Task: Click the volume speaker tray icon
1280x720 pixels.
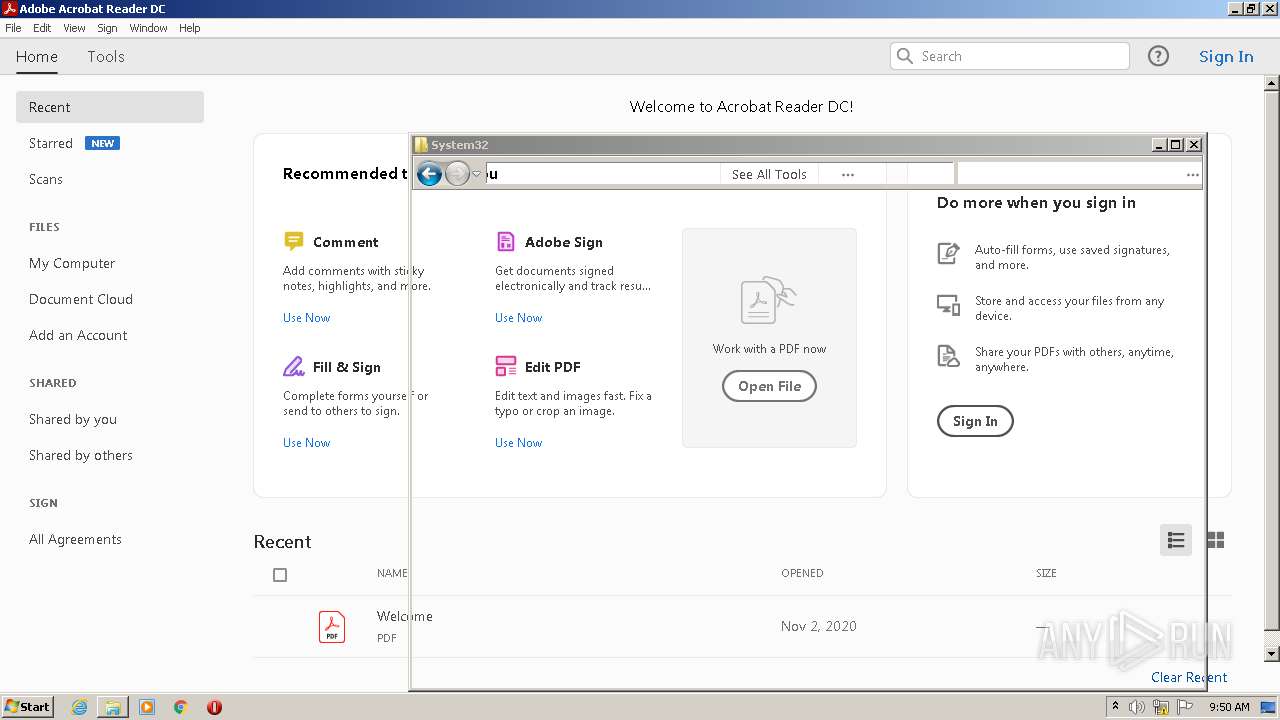Action: tap(1136, 707)
